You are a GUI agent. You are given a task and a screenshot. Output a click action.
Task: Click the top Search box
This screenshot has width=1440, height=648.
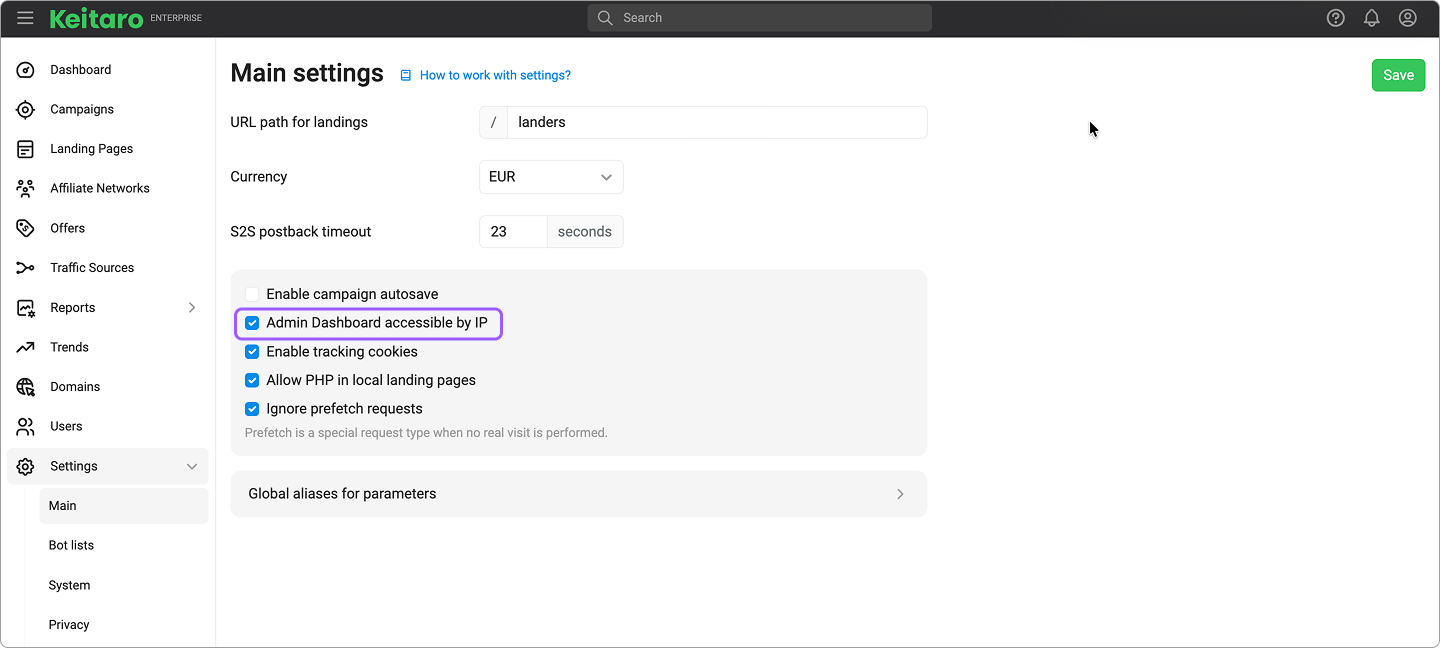[760, 18]
